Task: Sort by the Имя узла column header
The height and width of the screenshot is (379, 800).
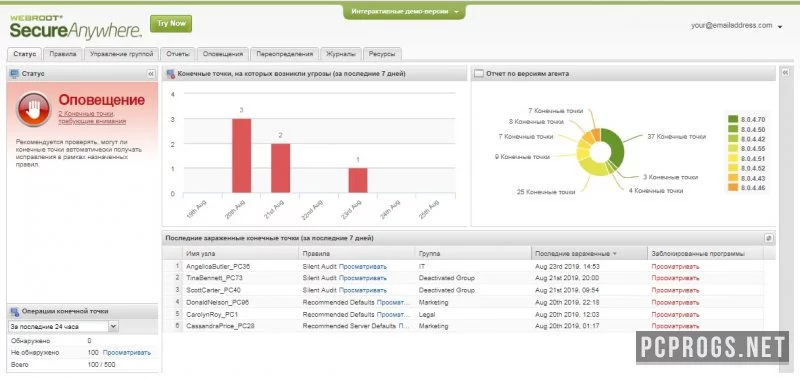Action: [240, 254]
